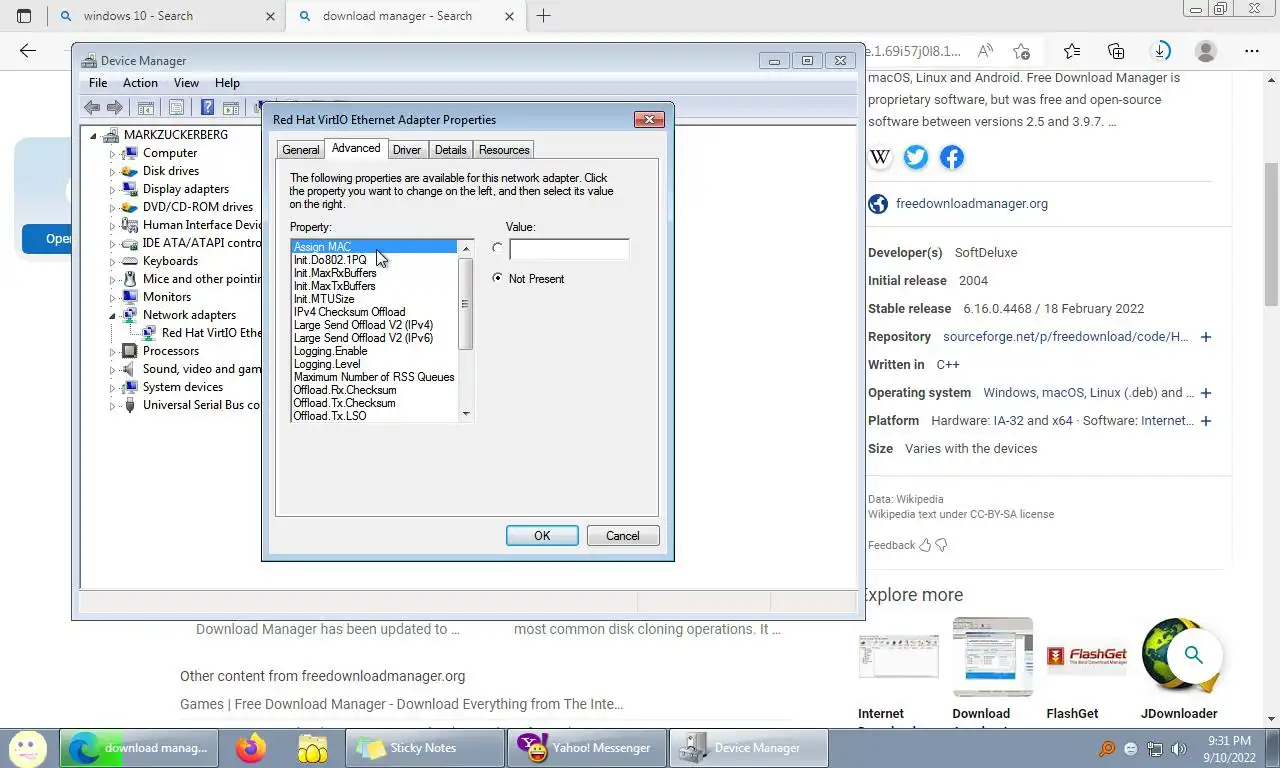Click round search magnifier button in browser
1280x768 pixels.
[1193, 655]
